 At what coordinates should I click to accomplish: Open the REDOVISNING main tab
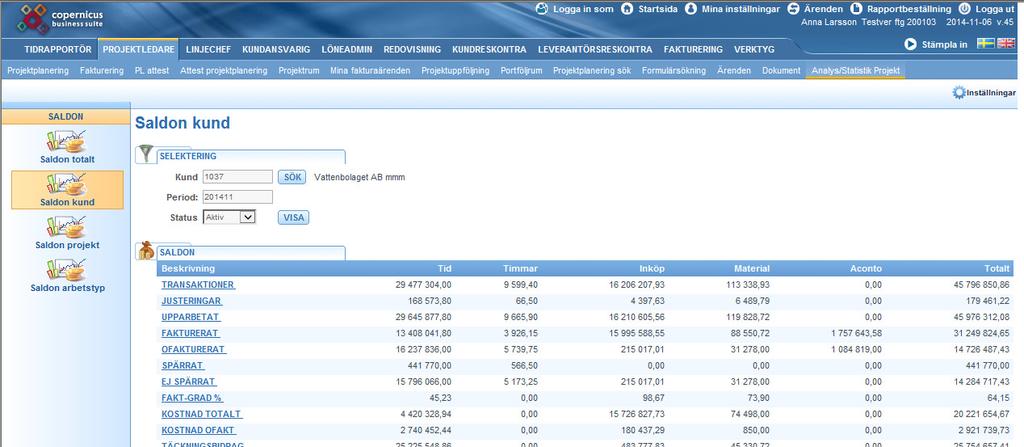(x=412, y=50)
